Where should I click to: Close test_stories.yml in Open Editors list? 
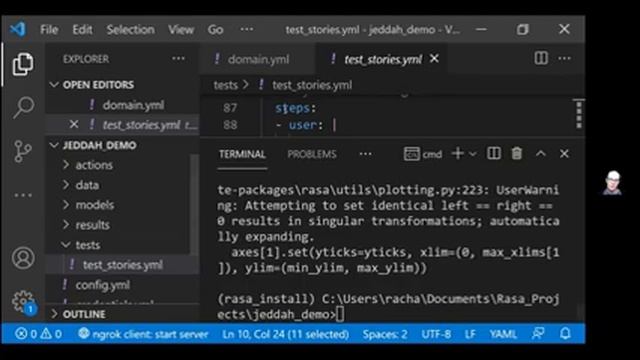73,124
